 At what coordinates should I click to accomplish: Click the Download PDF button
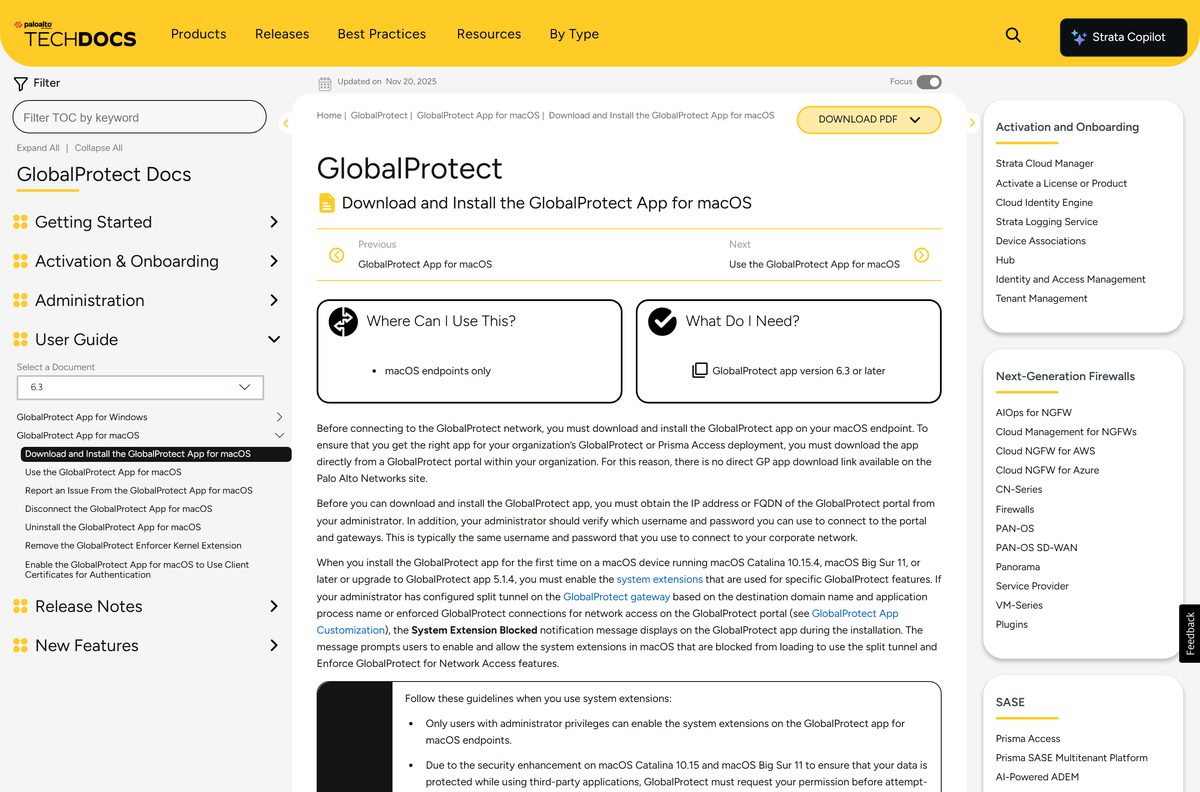(869, 119)
